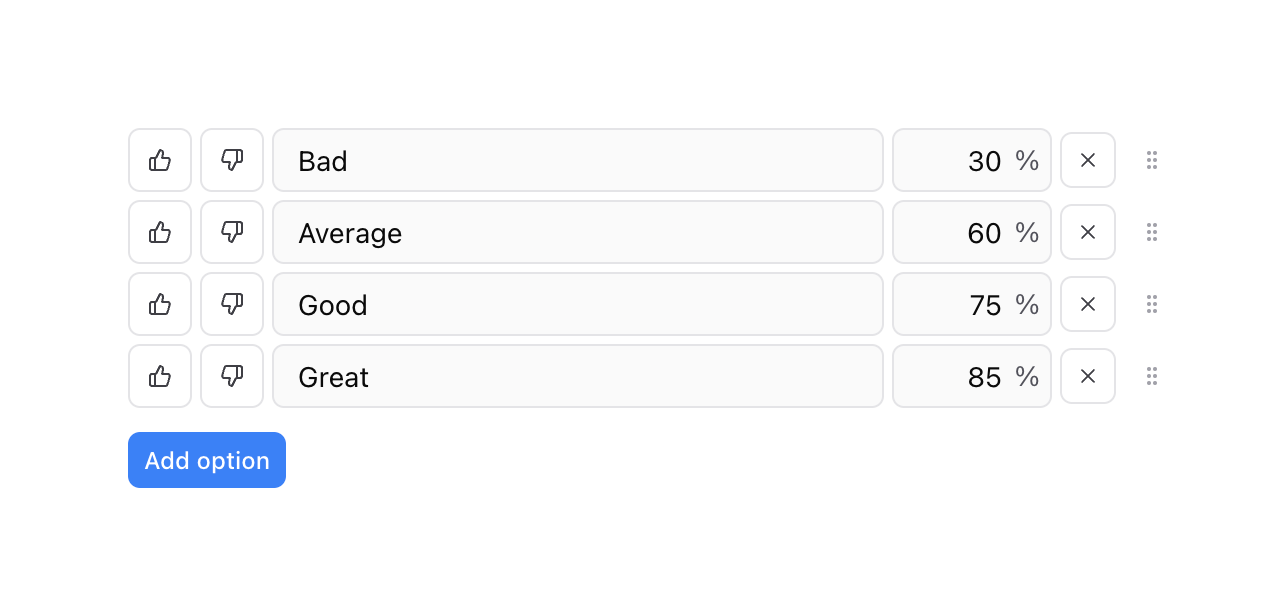Click thumbs up on the Bad option
This screenshot has width=1285, height=616.
point(160,160)
